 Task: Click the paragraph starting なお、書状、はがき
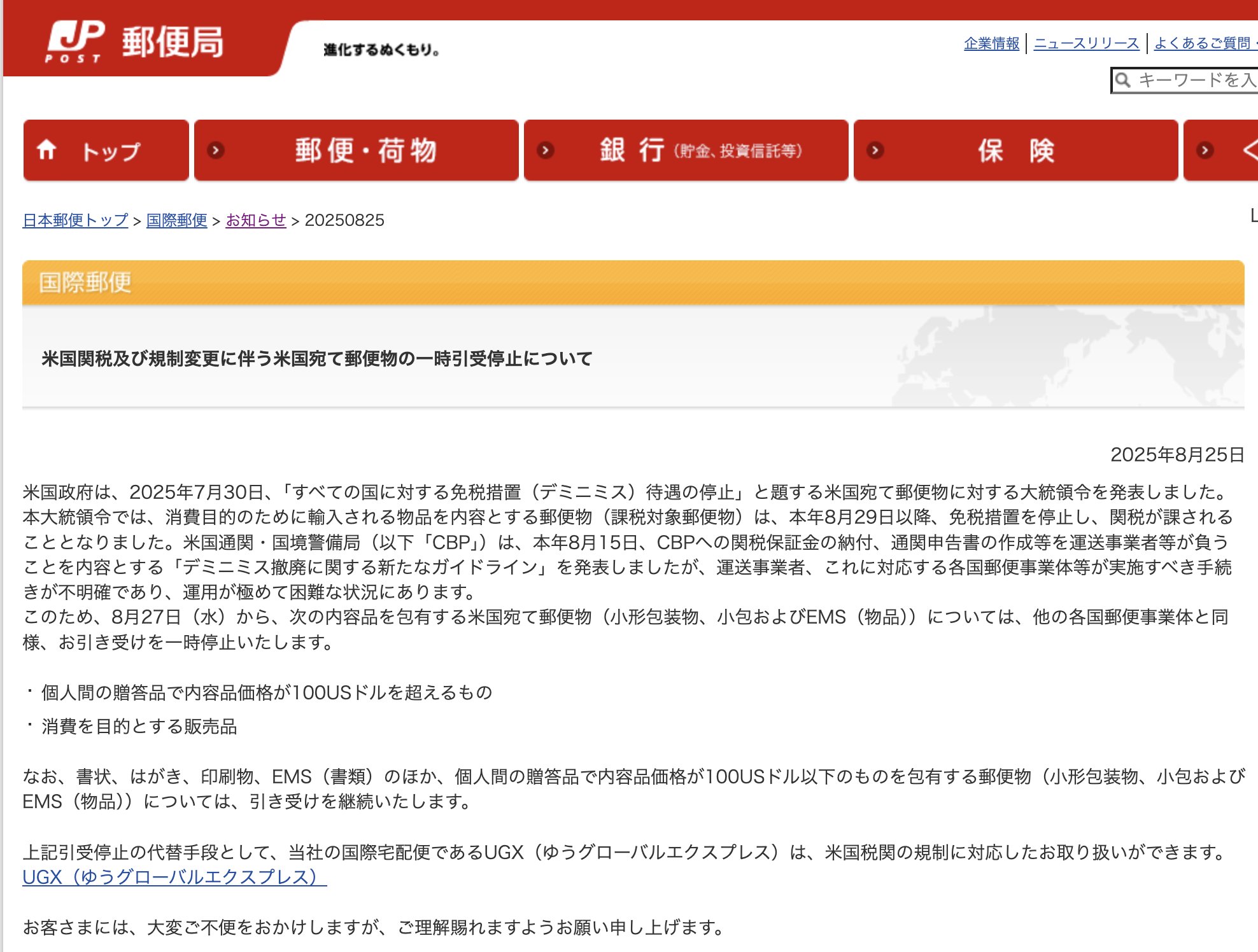pyautogui.click(x=633, y=789)
